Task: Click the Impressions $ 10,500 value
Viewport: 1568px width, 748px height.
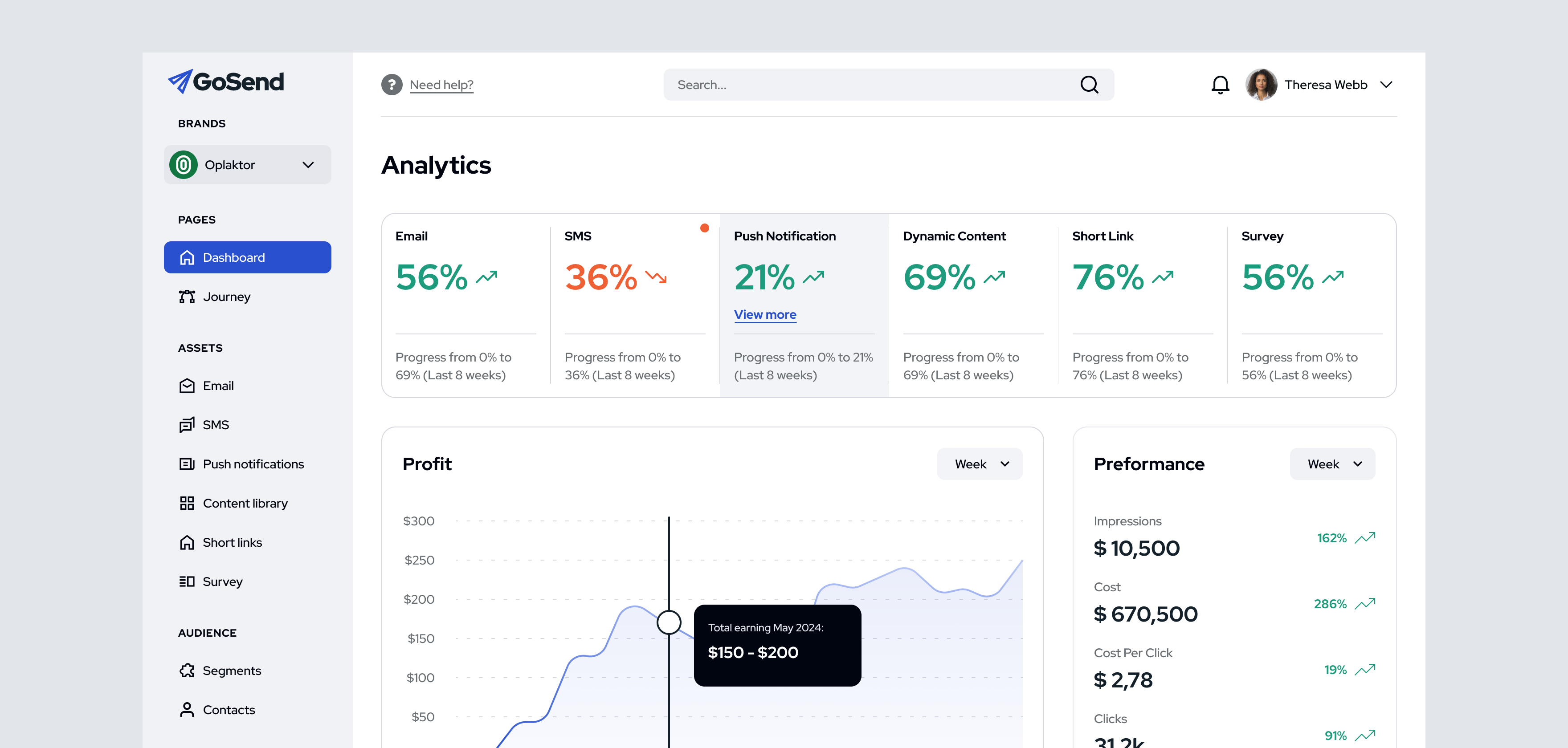Action: pos(1136,549)
